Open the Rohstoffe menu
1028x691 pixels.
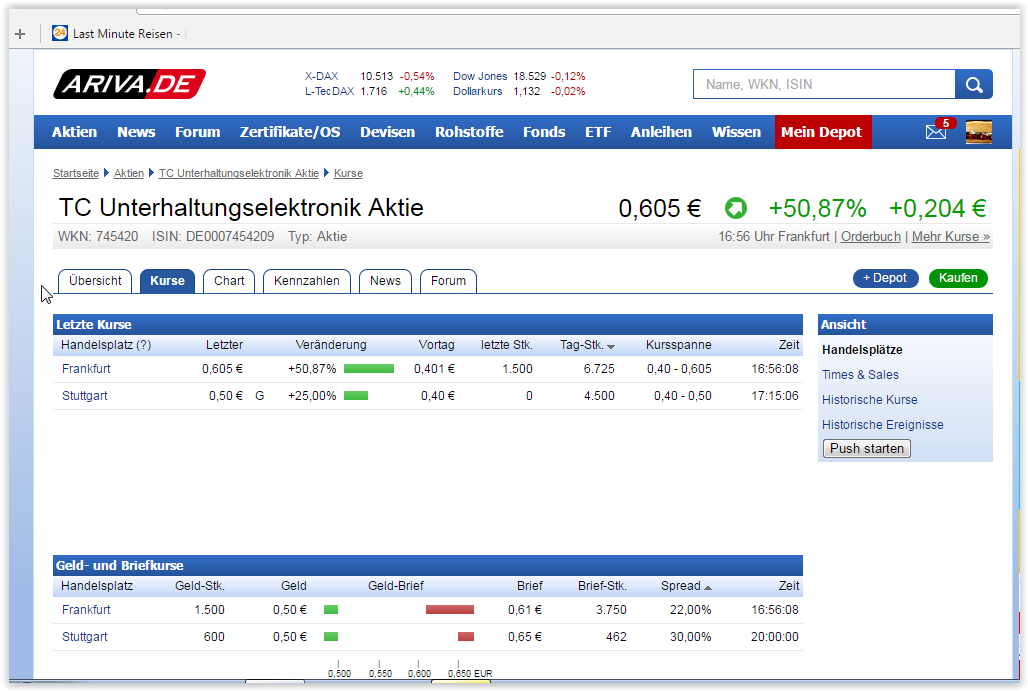(469, 132)
